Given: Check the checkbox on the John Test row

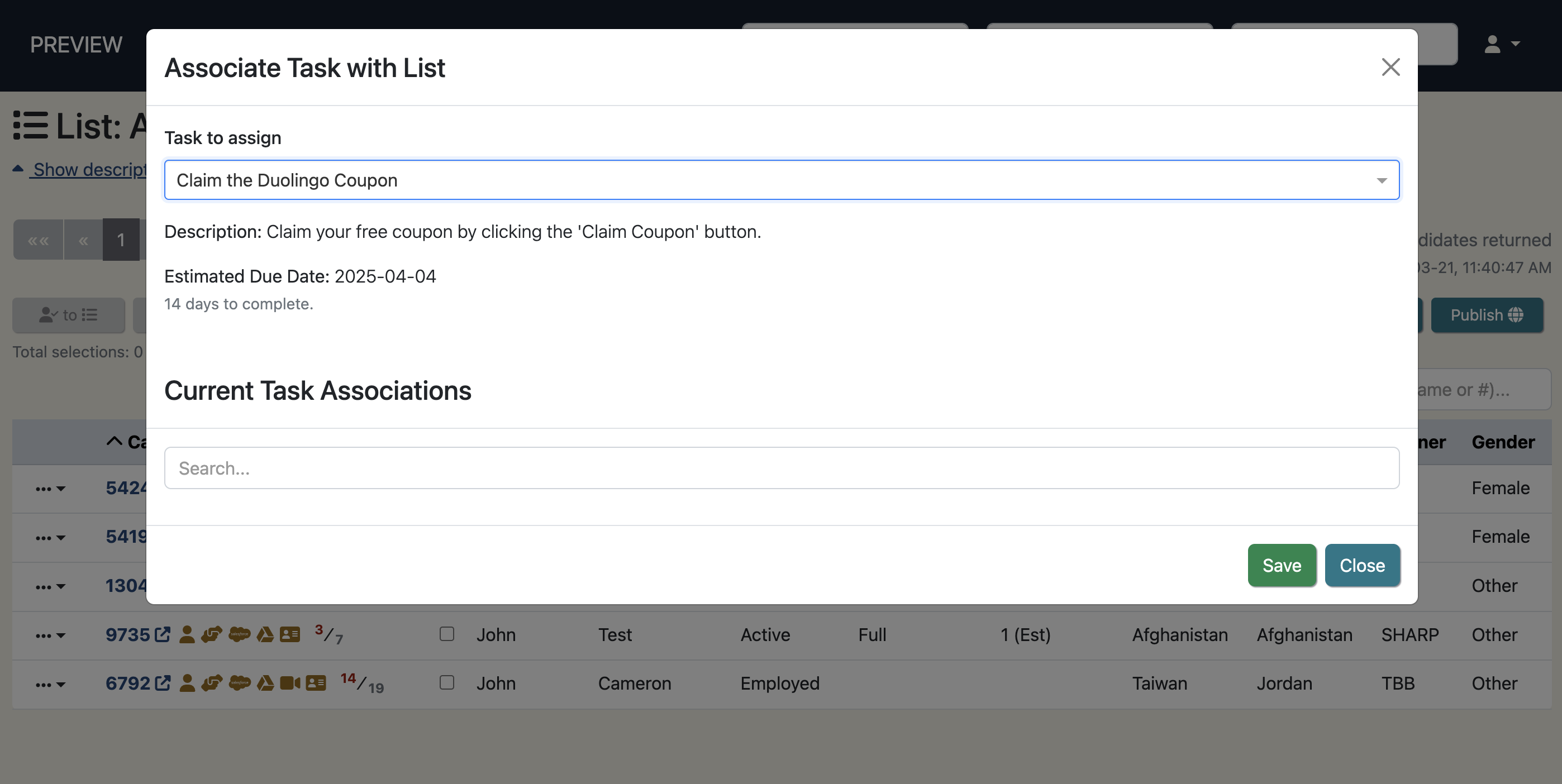Looking at the screenshot, I should 447,634.
